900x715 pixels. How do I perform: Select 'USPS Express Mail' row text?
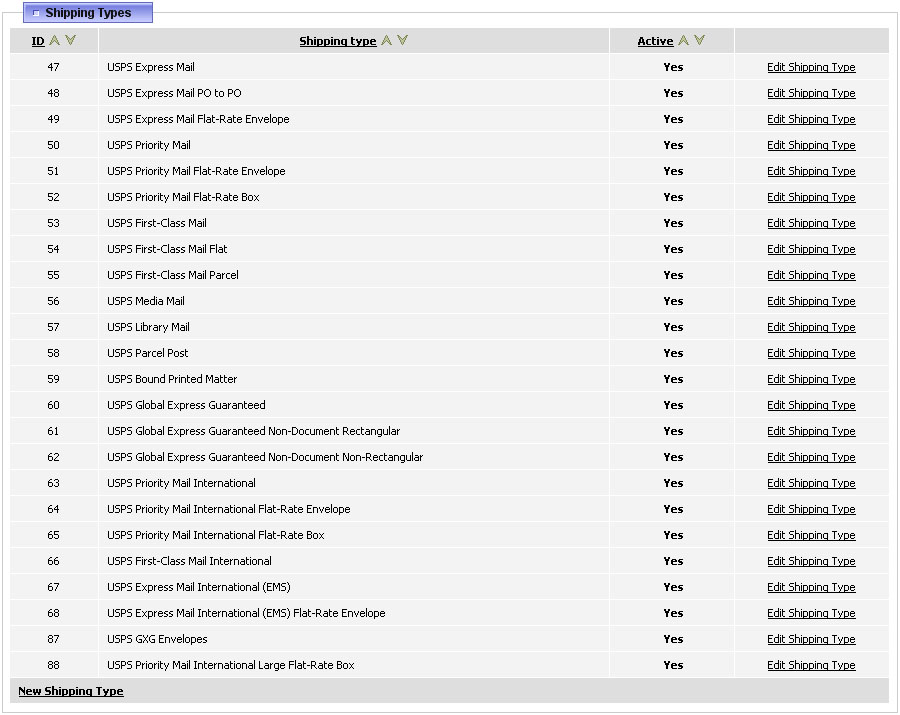tap(150, 67)
